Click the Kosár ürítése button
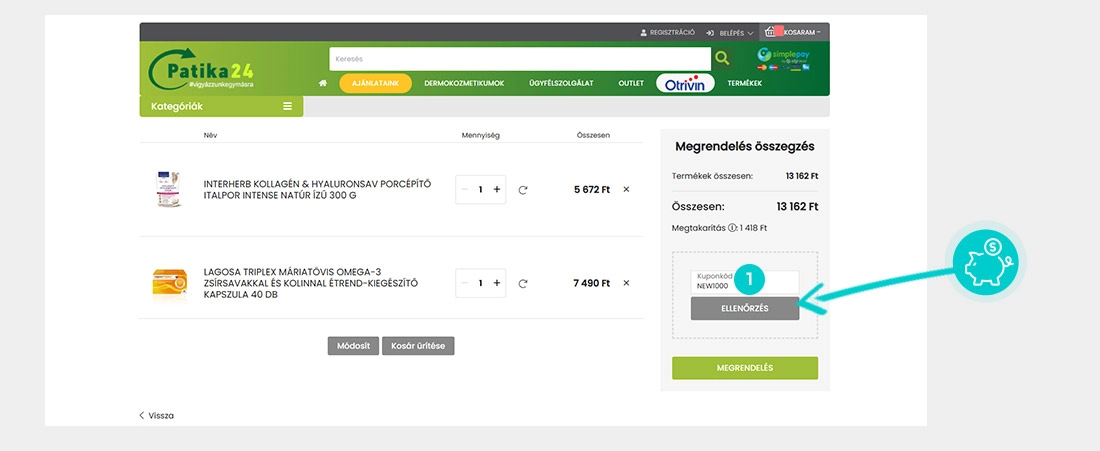The width and height of the screenshot is (1100, 451). click(418, 346)
